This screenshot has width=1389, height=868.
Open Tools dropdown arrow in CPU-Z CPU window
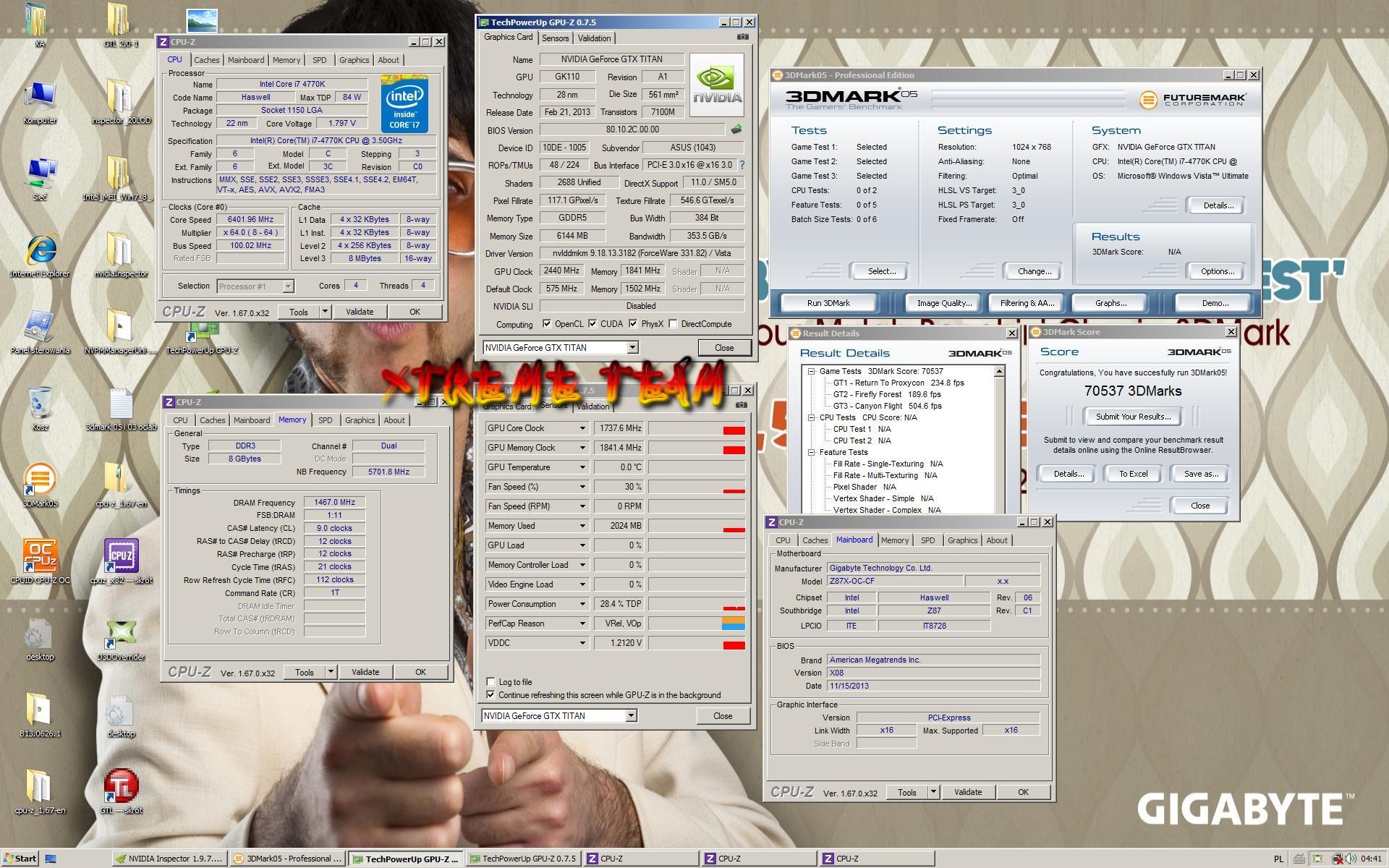coord(325,312)
